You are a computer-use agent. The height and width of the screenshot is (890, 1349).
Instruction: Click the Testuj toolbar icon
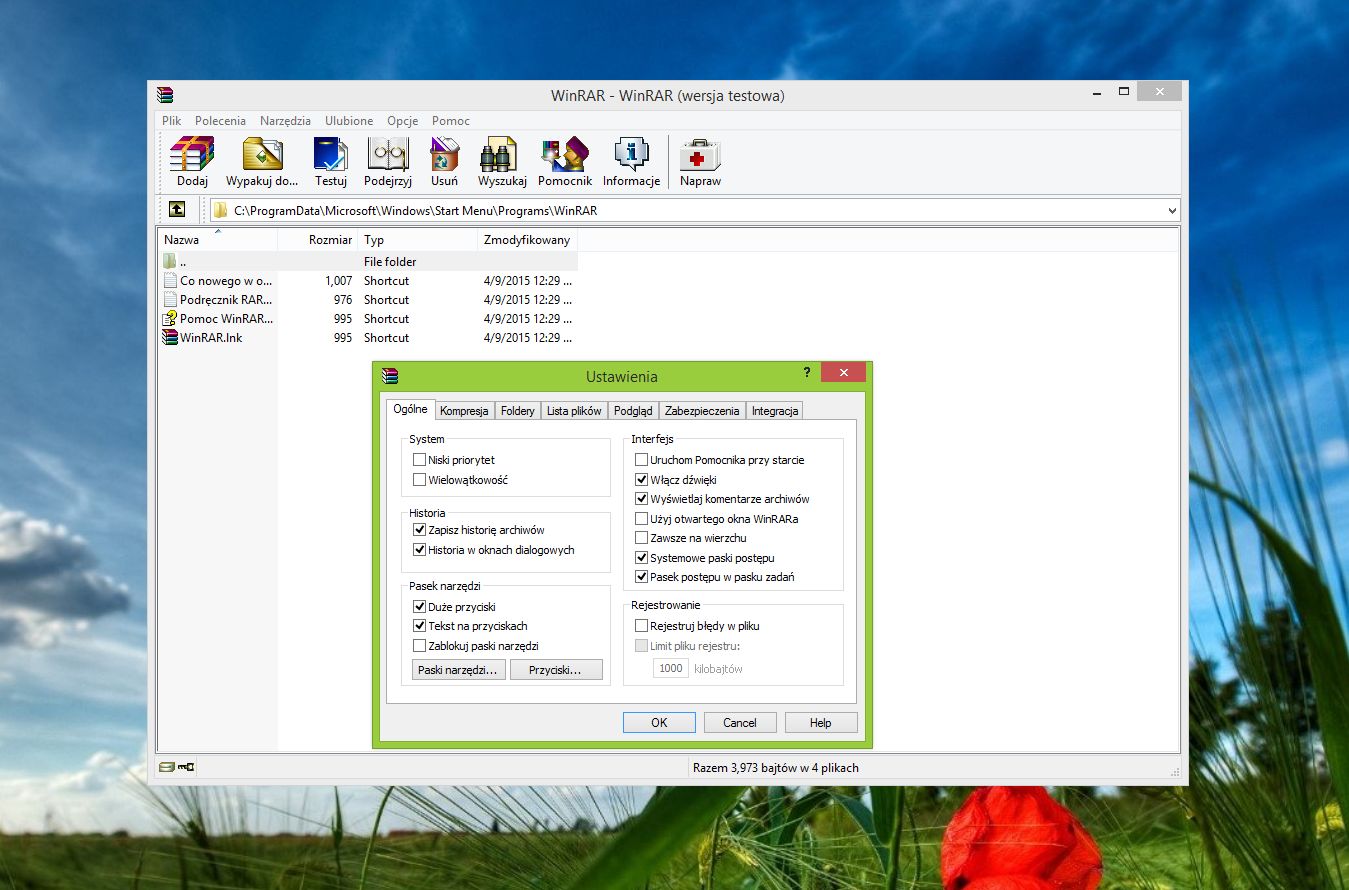pyautogui.click(x=331, y=162)
